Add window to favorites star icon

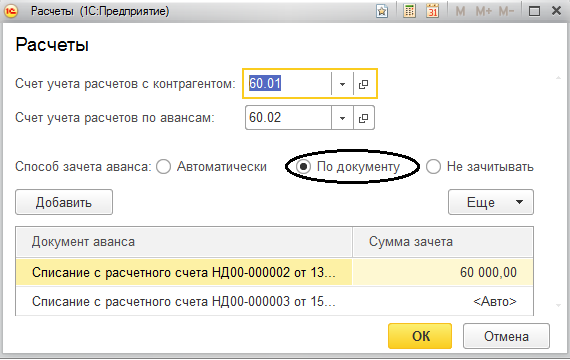382,11
